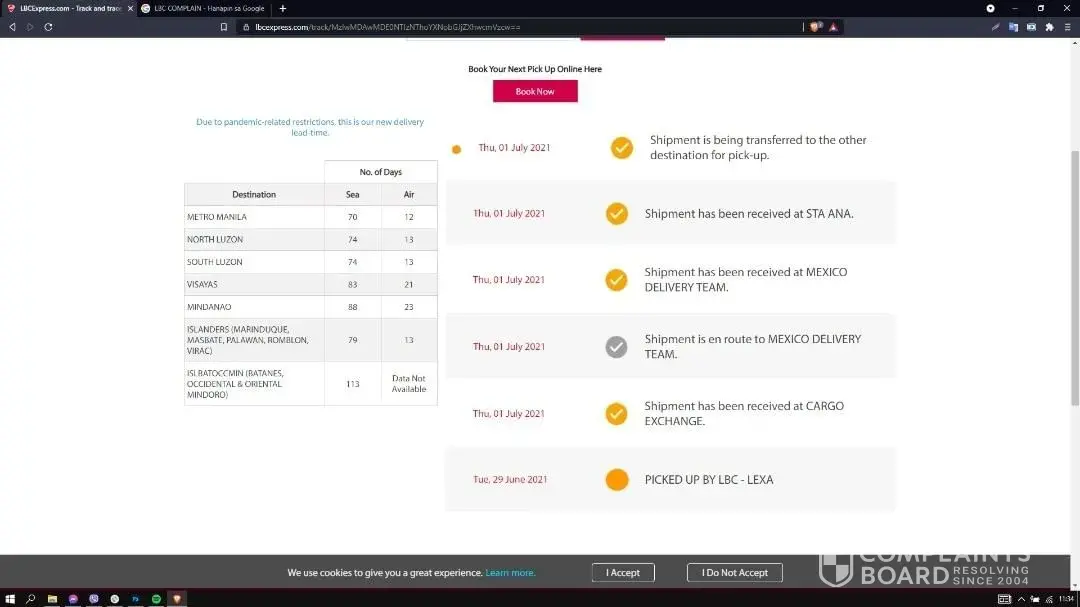Viewport: 1080px width, 607px height.
Task: Click the Brave Shields lion icon
Action: 816,27
